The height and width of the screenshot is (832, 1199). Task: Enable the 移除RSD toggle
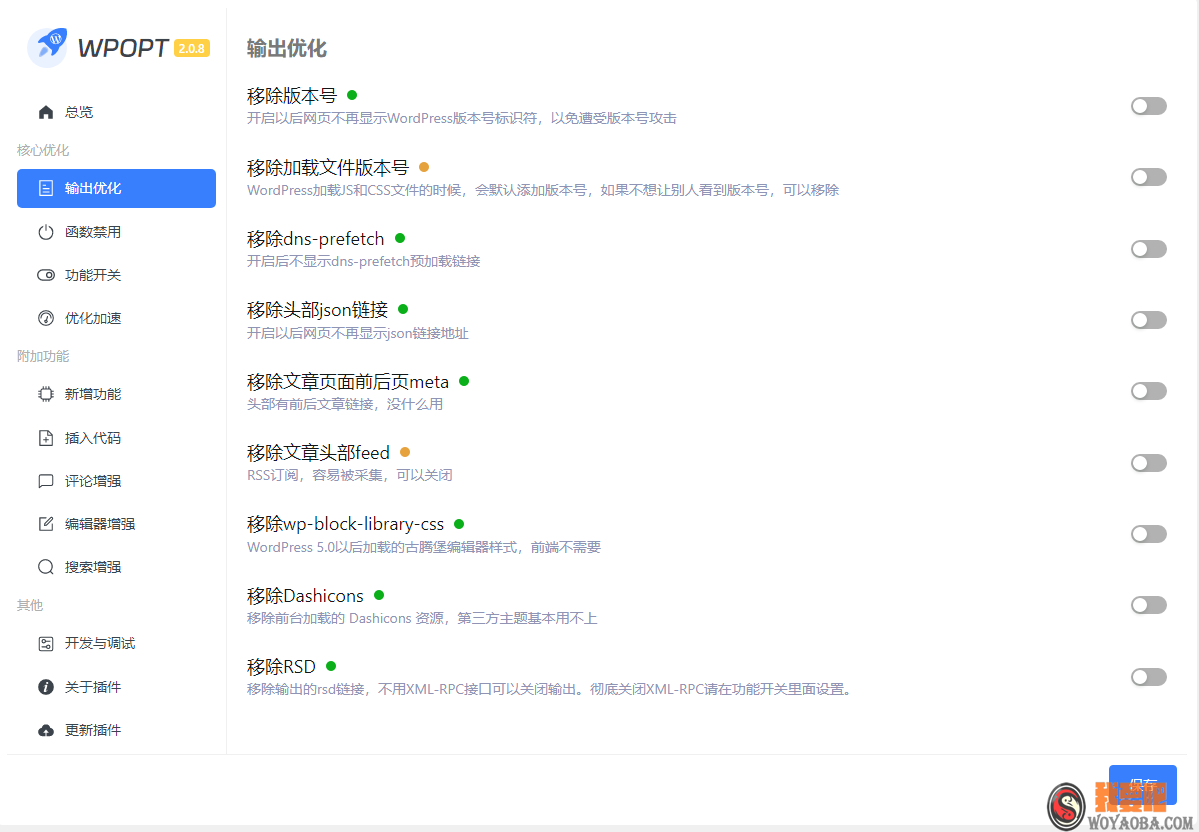pos(1148,676)
